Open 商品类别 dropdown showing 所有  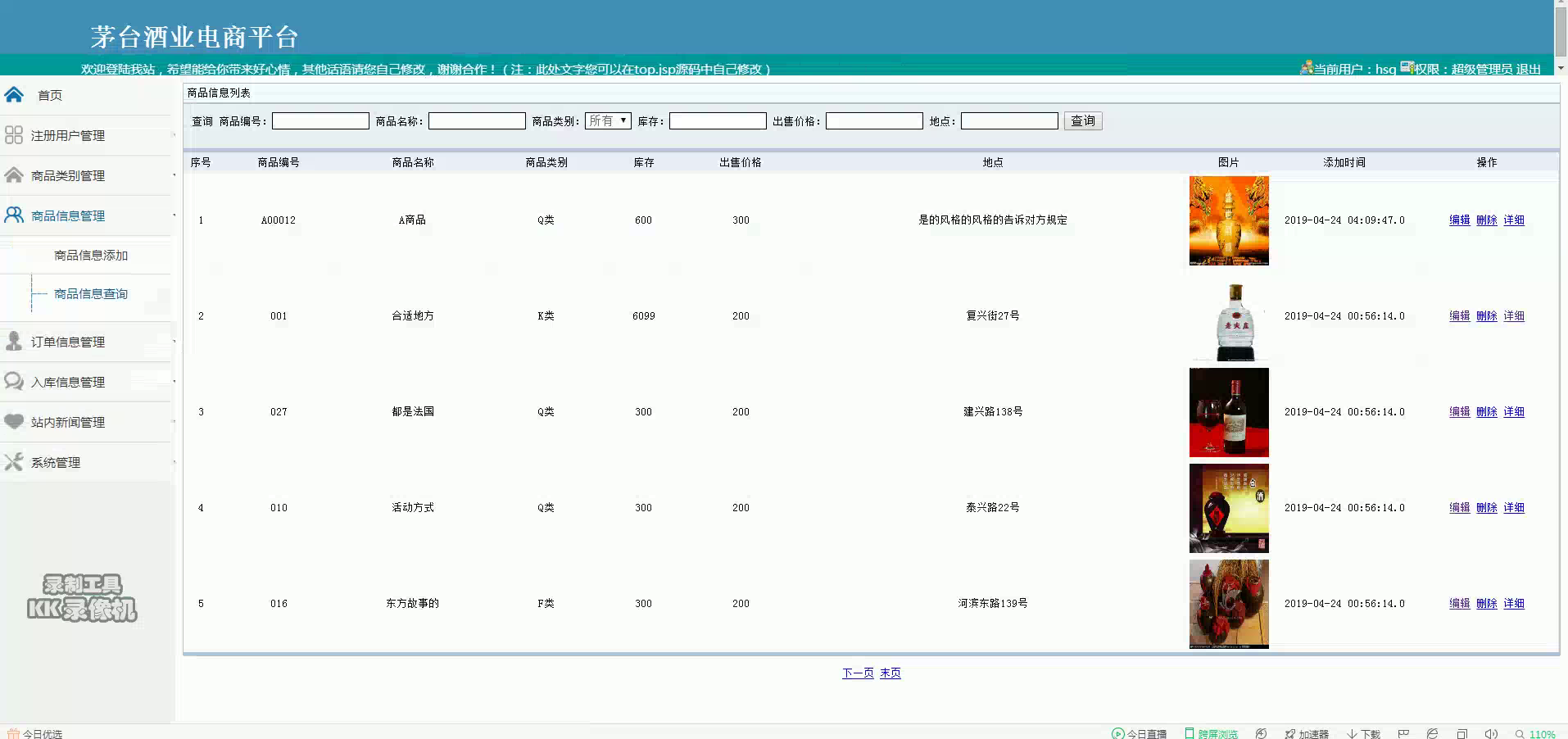click(608, 121)
